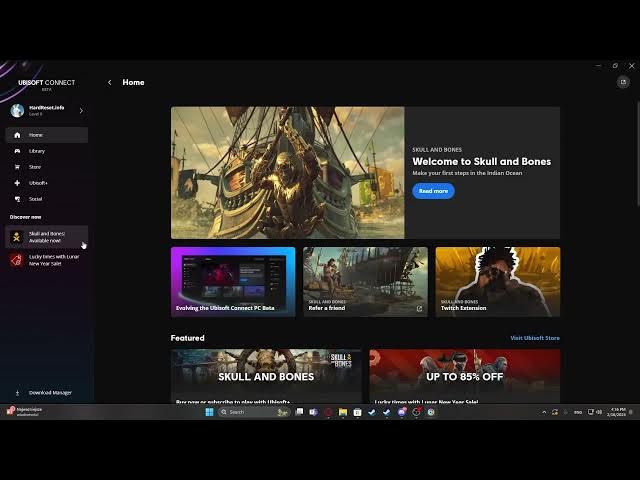Open the Refer a friend card
The height and width of the screenshot is (480, 640).
click(365, 281)
